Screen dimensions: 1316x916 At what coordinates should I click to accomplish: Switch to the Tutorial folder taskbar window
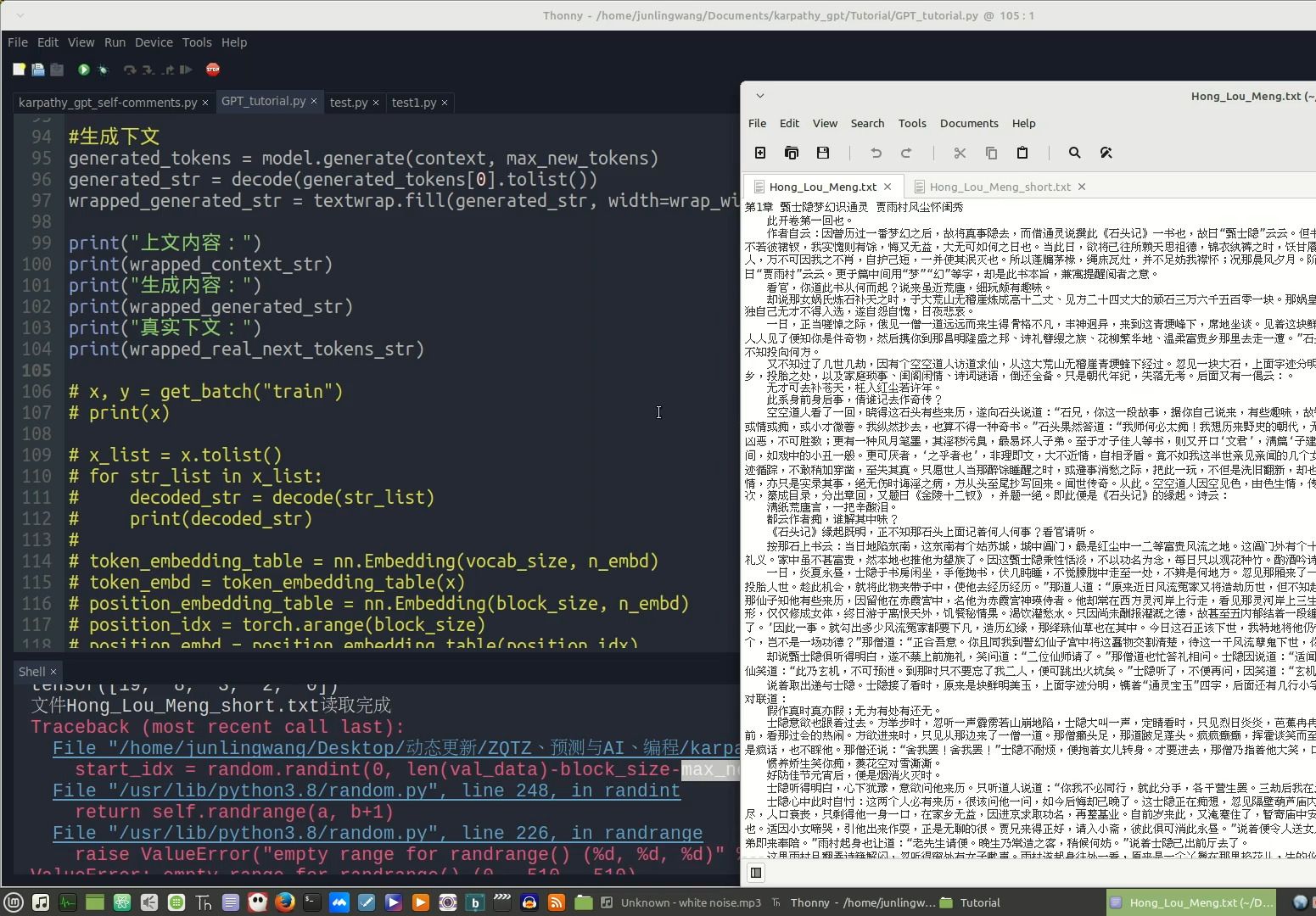click(x=972, y=902)
